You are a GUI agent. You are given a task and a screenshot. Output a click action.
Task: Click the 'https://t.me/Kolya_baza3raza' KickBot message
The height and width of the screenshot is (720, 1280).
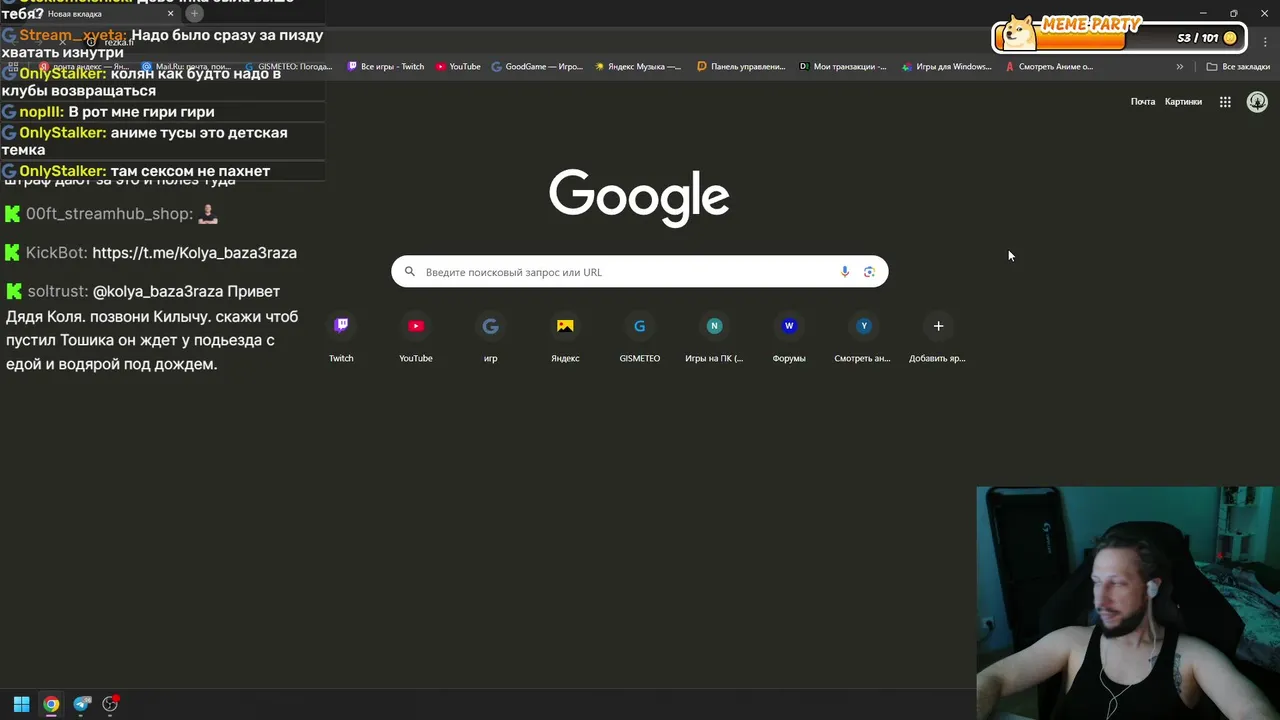[x=194, y=253]
